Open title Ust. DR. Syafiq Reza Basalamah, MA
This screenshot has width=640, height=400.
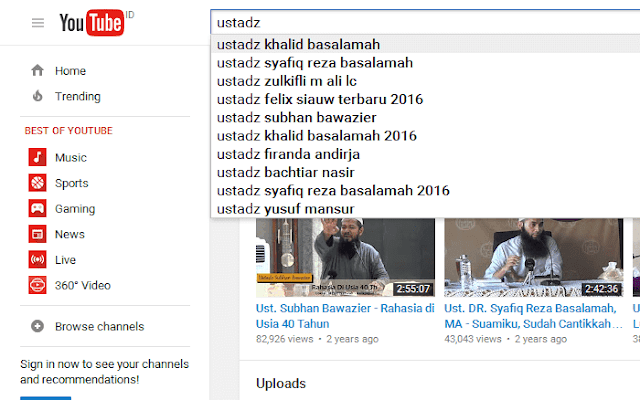point(533,316)
